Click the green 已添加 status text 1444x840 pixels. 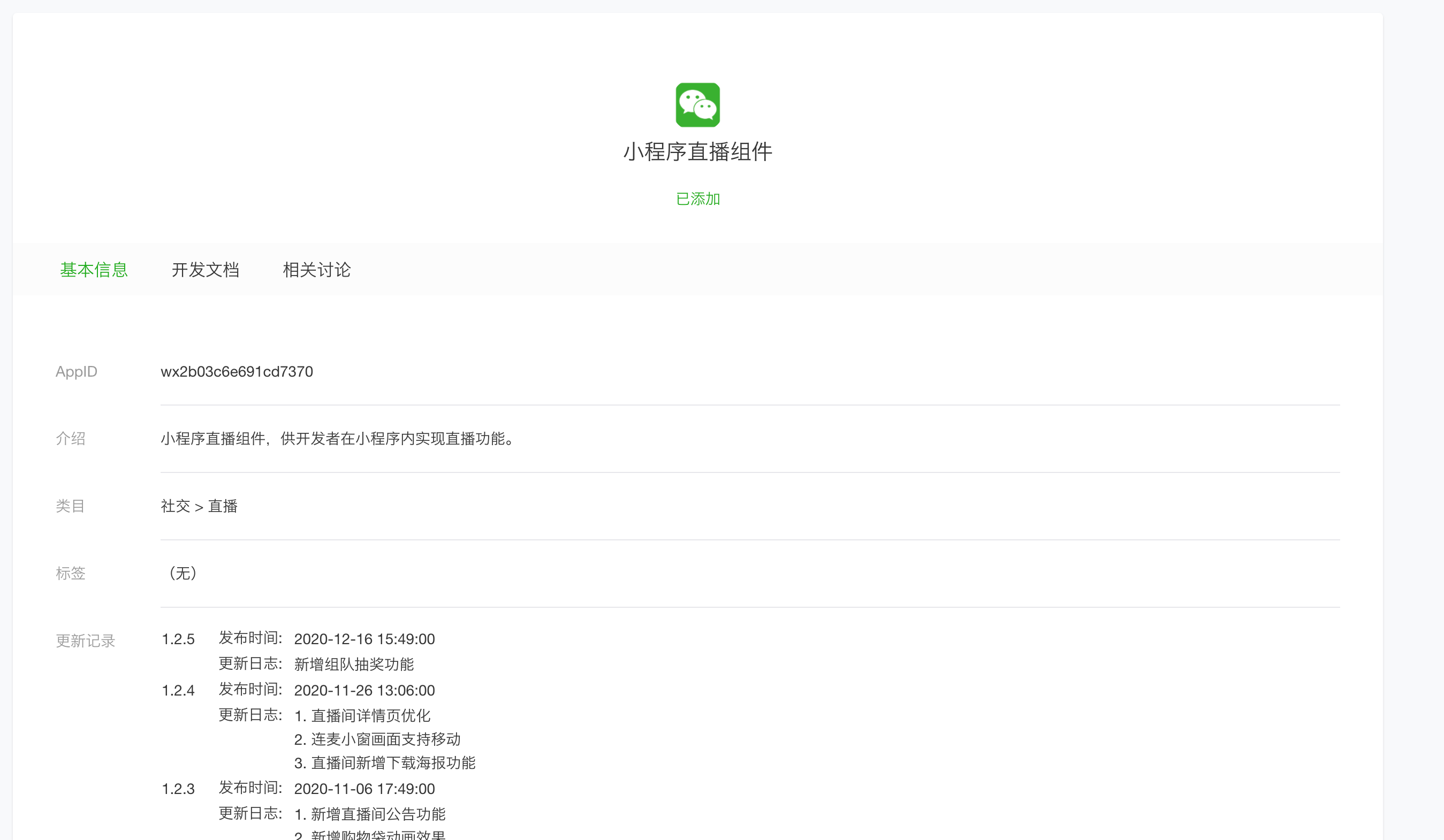pos(697,199)
